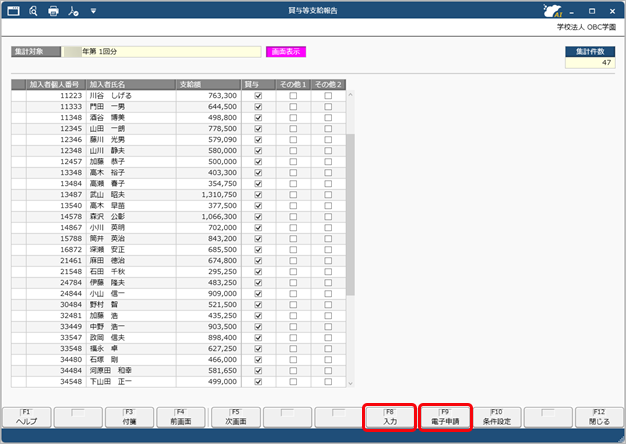Click F1 ヘルプ function key
The height and width of the screenshot is (444, 626).
(x=26, y=418)
